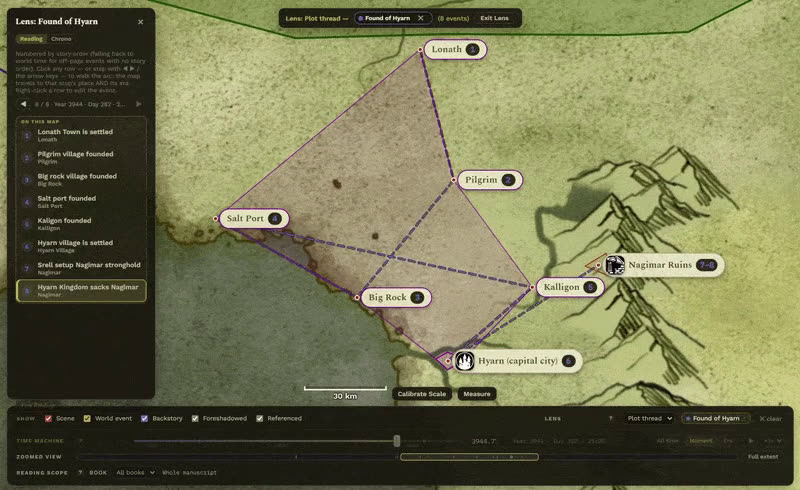Select 'Big rock village founded' event row
The width and height of the screenshot is (800, 490).
click(82, 180)
